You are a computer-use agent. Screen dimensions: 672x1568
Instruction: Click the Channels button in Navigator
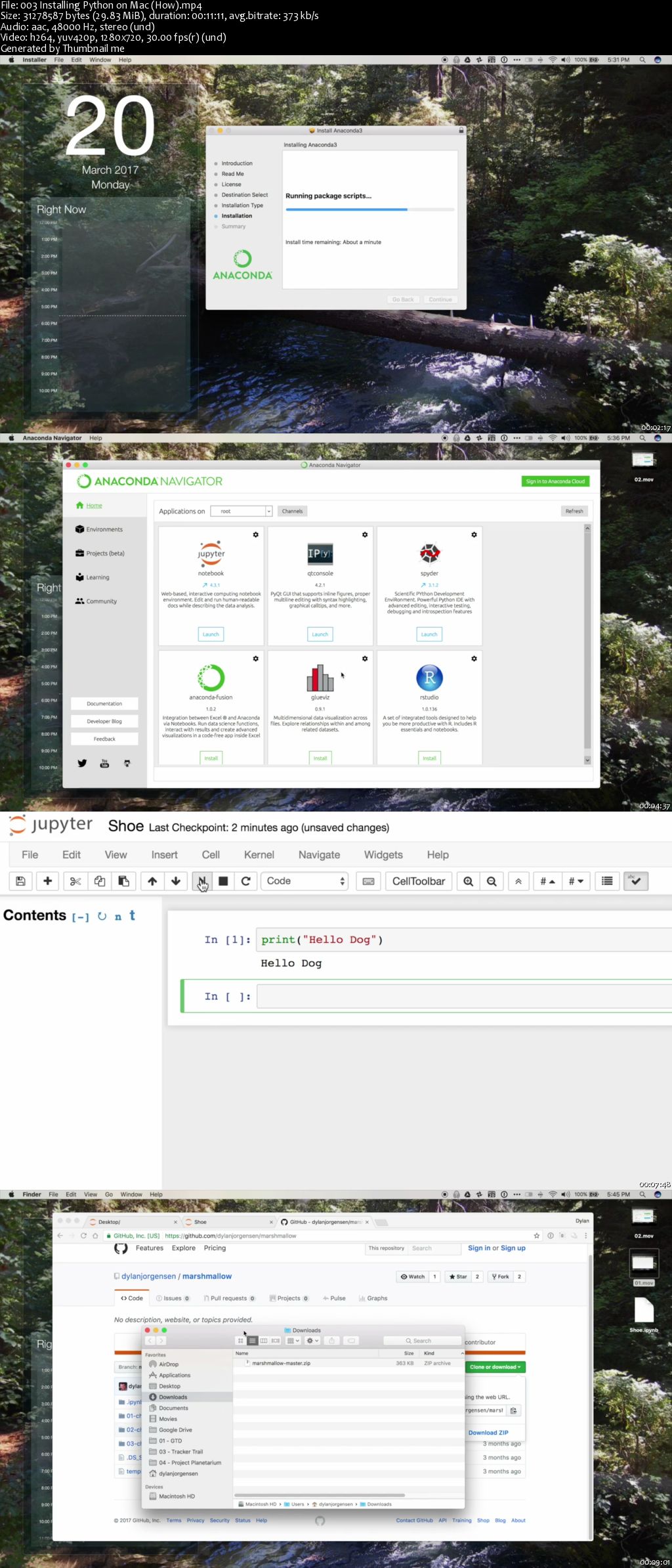coord(293,511)
